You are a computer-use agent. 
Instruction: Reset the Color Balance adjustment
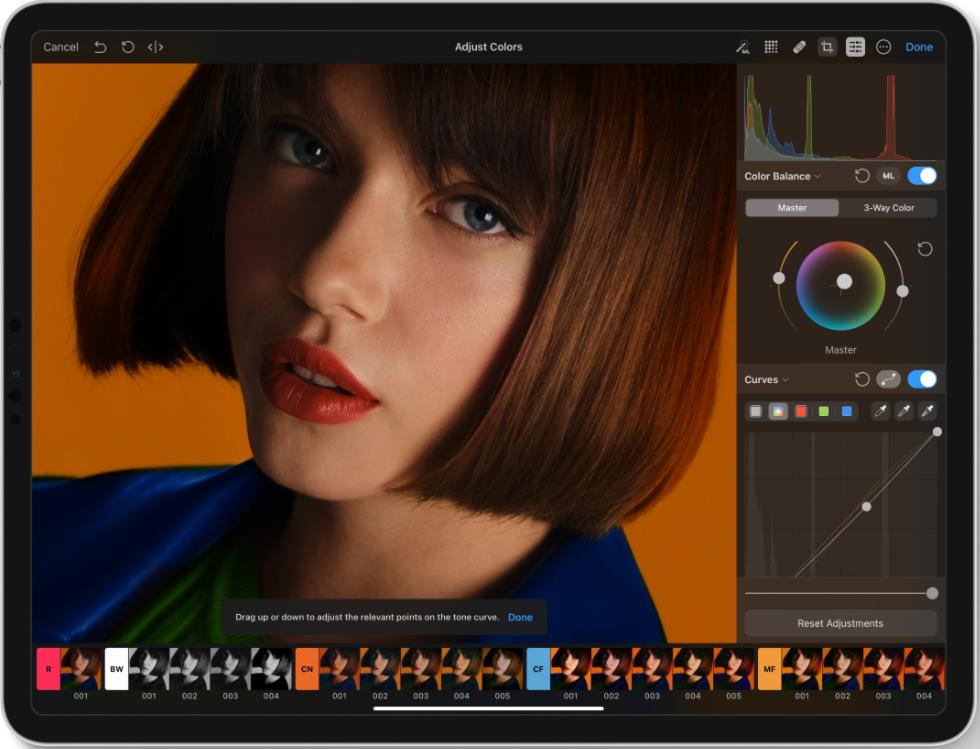click(862, 176)
